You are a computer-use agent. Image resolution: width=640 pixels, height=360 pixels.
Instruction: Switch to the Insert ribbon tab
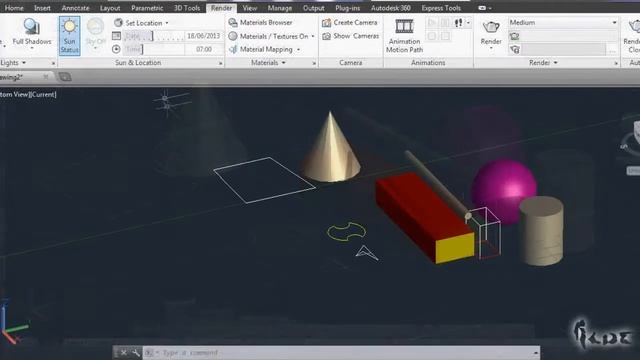(42, 8)
